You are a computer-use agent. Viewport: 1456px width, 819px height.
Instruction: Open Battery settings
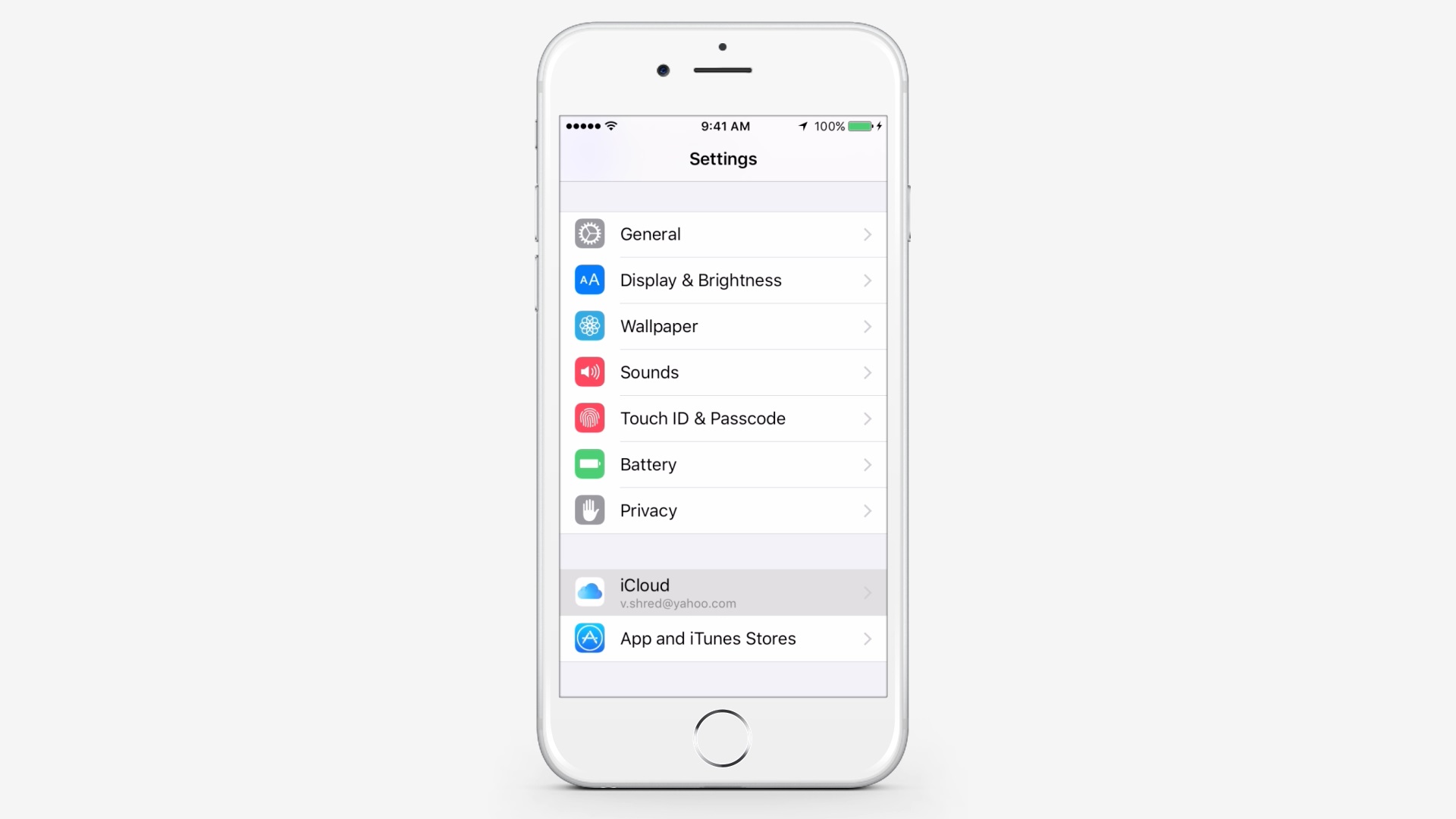pyautogui.click(x=723, y=464)
